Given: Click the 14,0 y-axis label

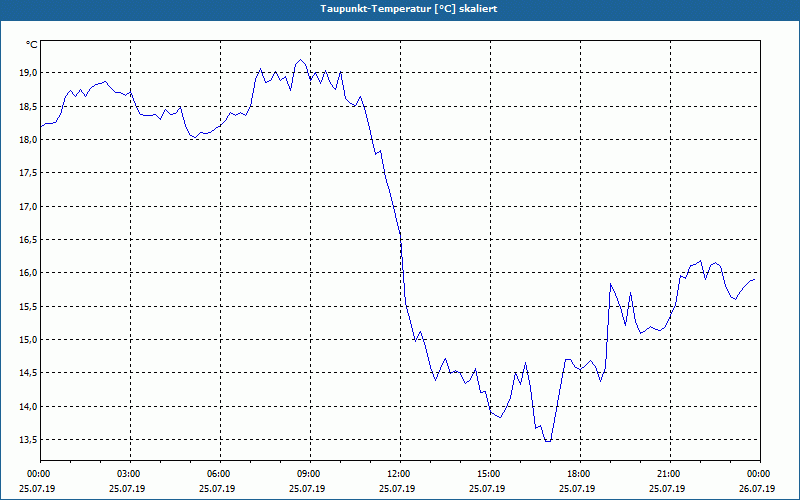Looking at the screenshot, I should point(29,407).
